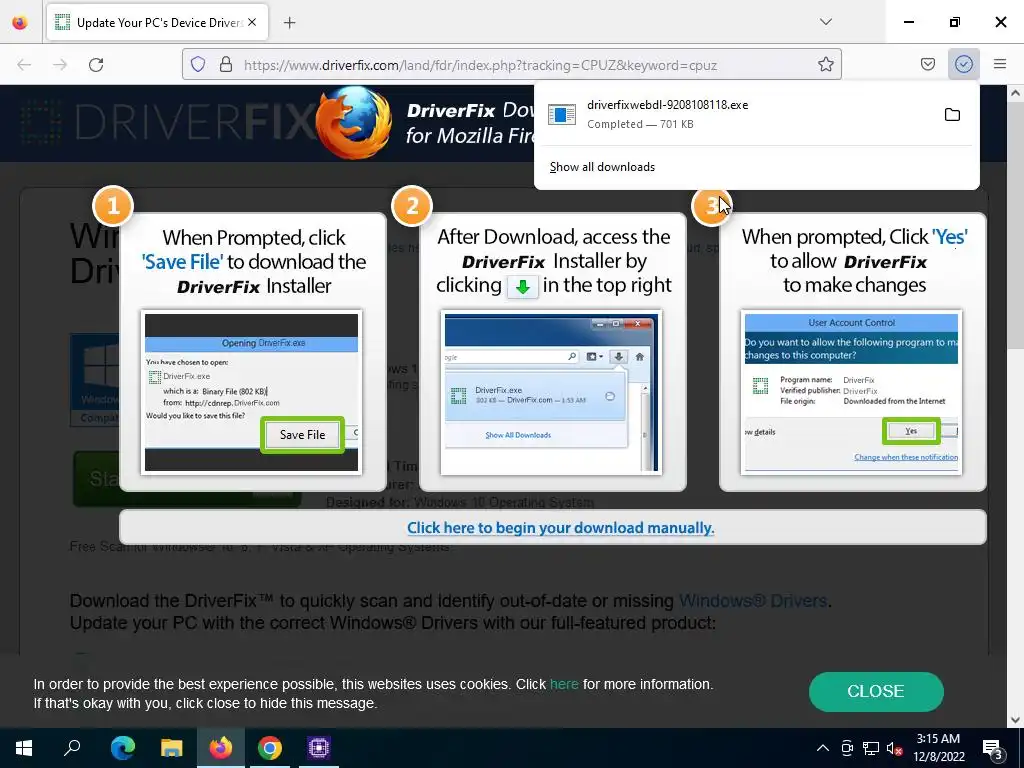Open the Firefox application menu
1024x768 pixels.
point(1000,64)
